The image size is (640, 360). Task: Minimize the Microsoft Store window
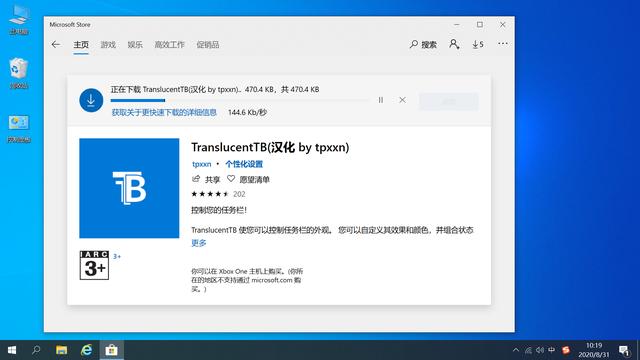[x=457, y=24]
